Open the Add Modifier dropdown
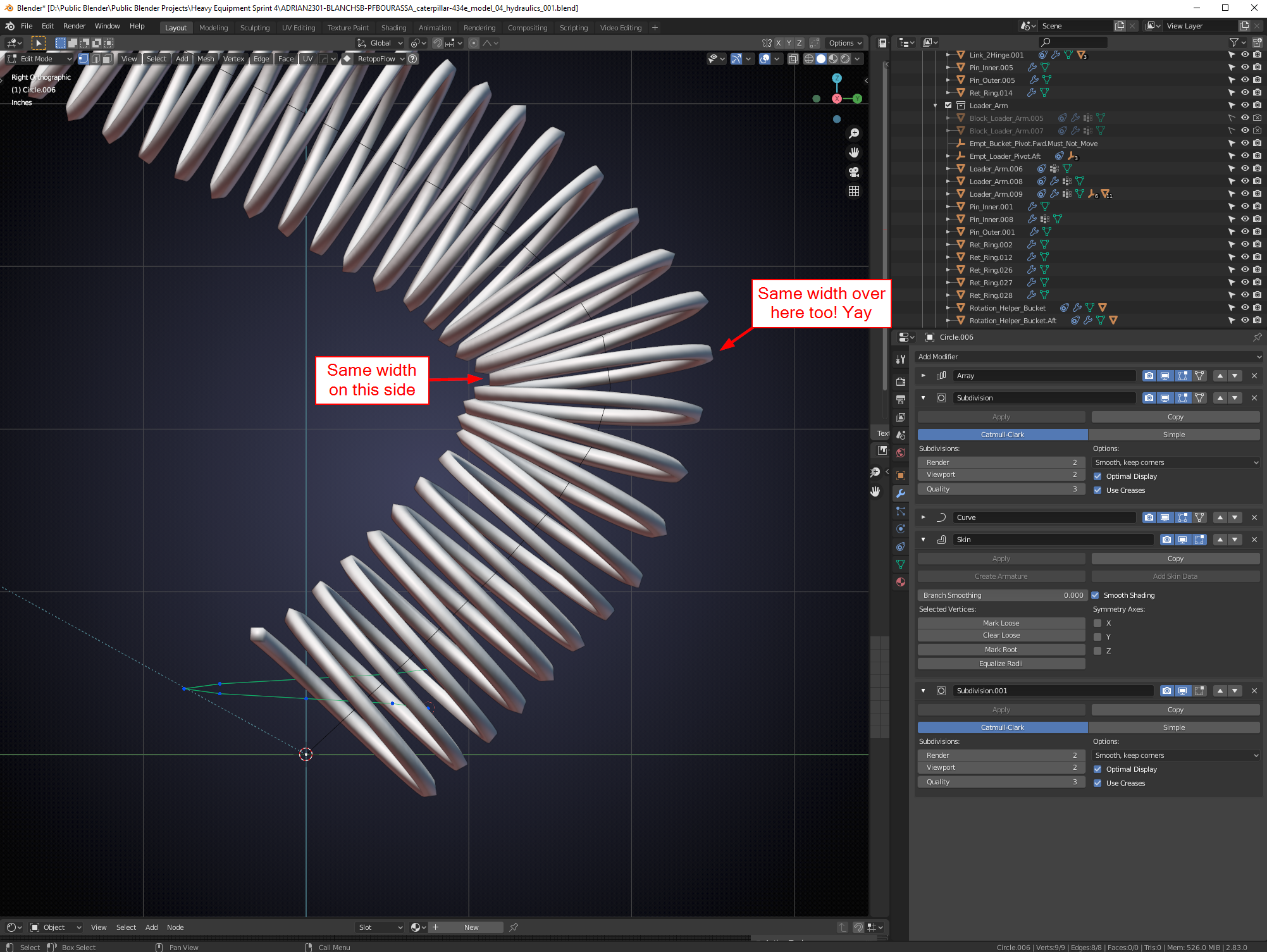The height and width of the screenshot is (952, 1267). pyautogui.click(x=1088, y=357)
